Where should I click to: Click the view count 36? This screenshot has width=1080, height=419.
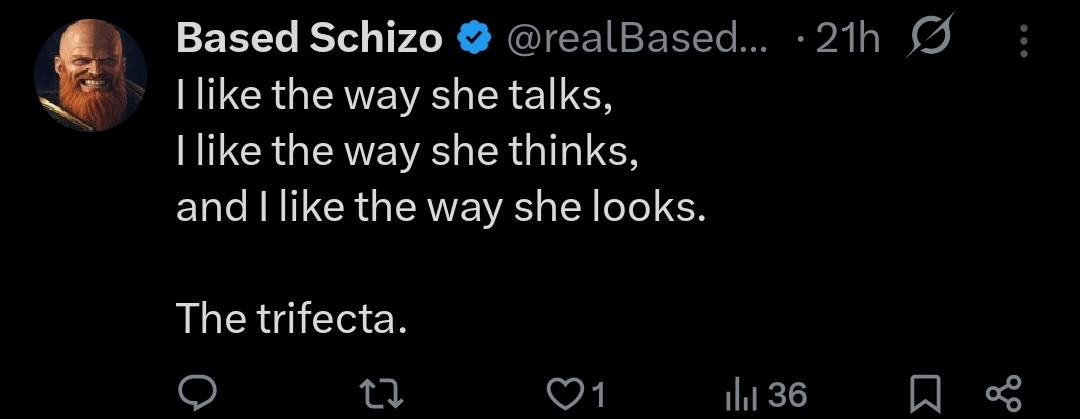tap(788, 394)
